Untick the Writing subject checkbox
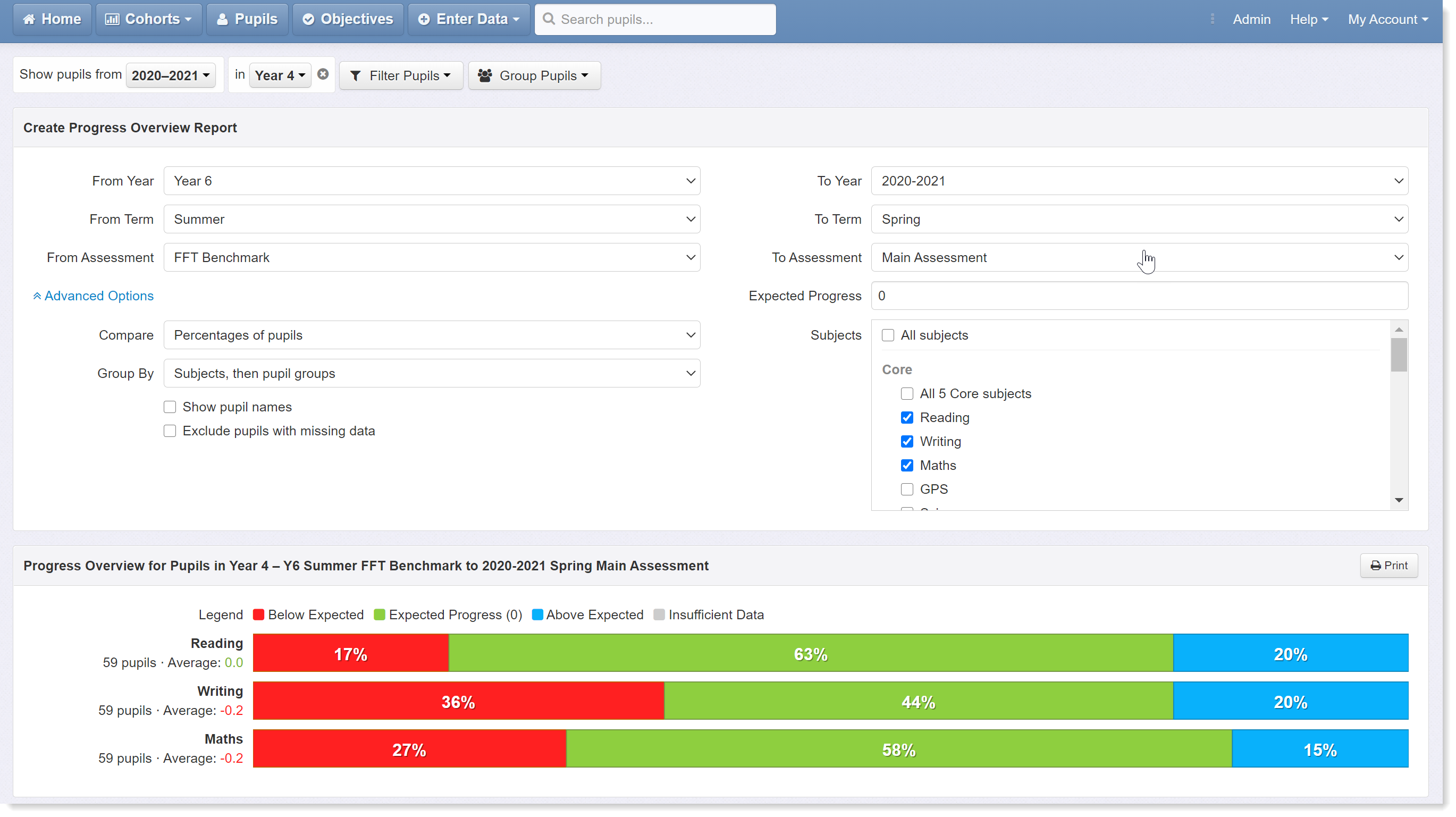Screen dimensions: 1456x817 (x=906, y=441)
